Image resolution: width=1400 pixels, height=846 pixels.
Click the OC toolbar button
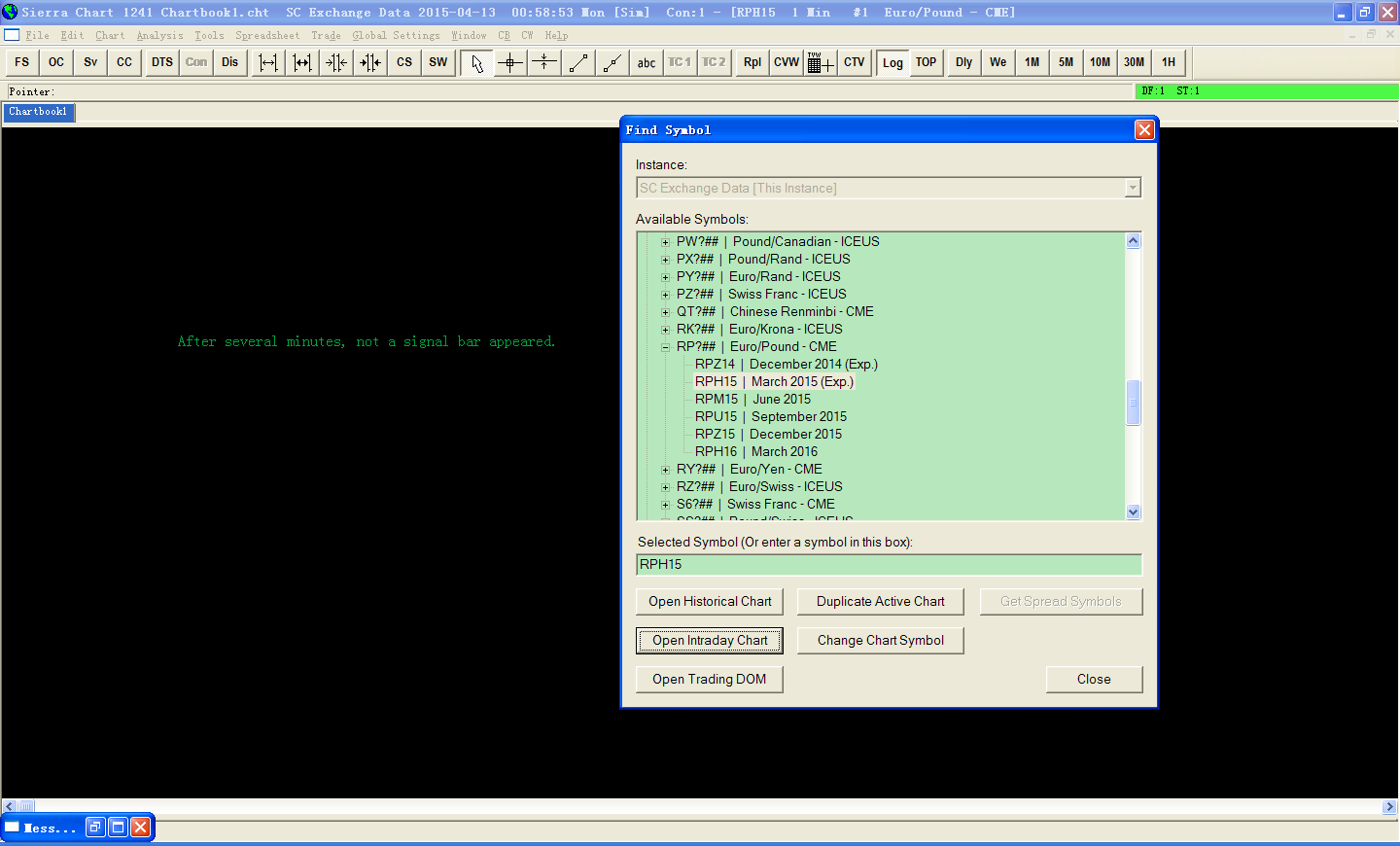pyautogui.click(x=56, y=62)
